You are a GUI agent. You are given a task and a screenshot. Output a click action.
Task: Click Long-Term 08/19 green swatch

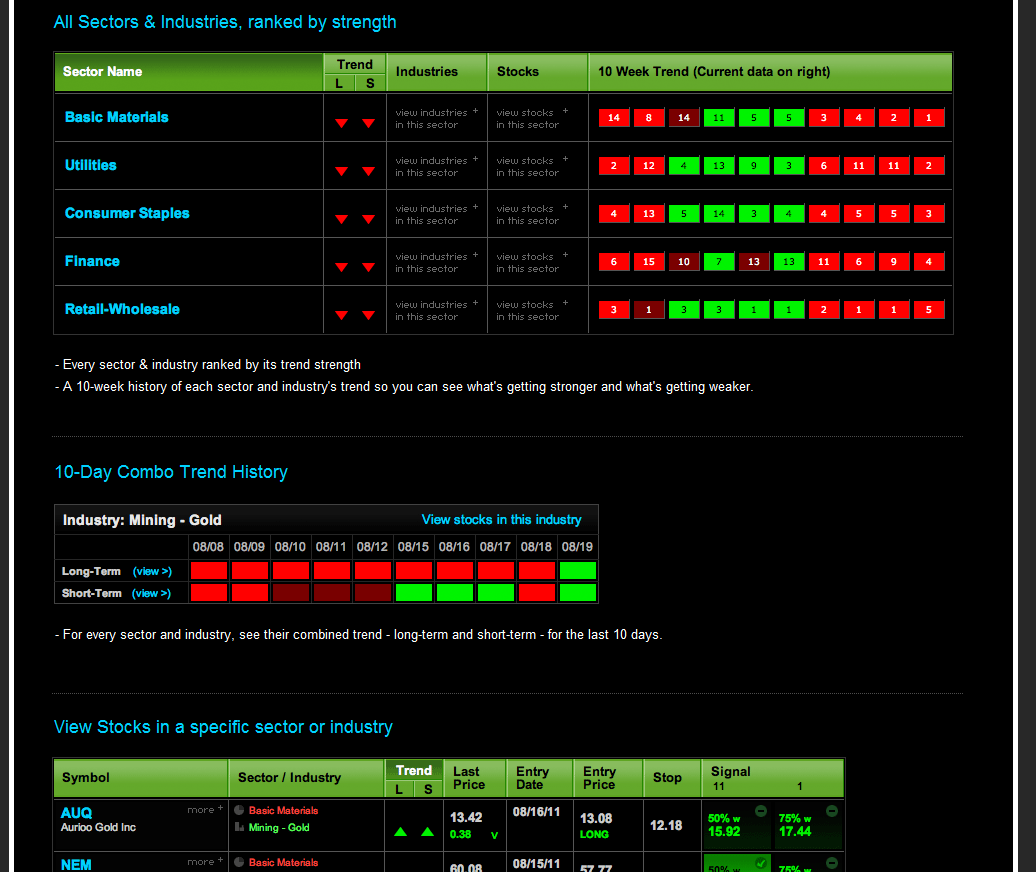pos(577,571)
